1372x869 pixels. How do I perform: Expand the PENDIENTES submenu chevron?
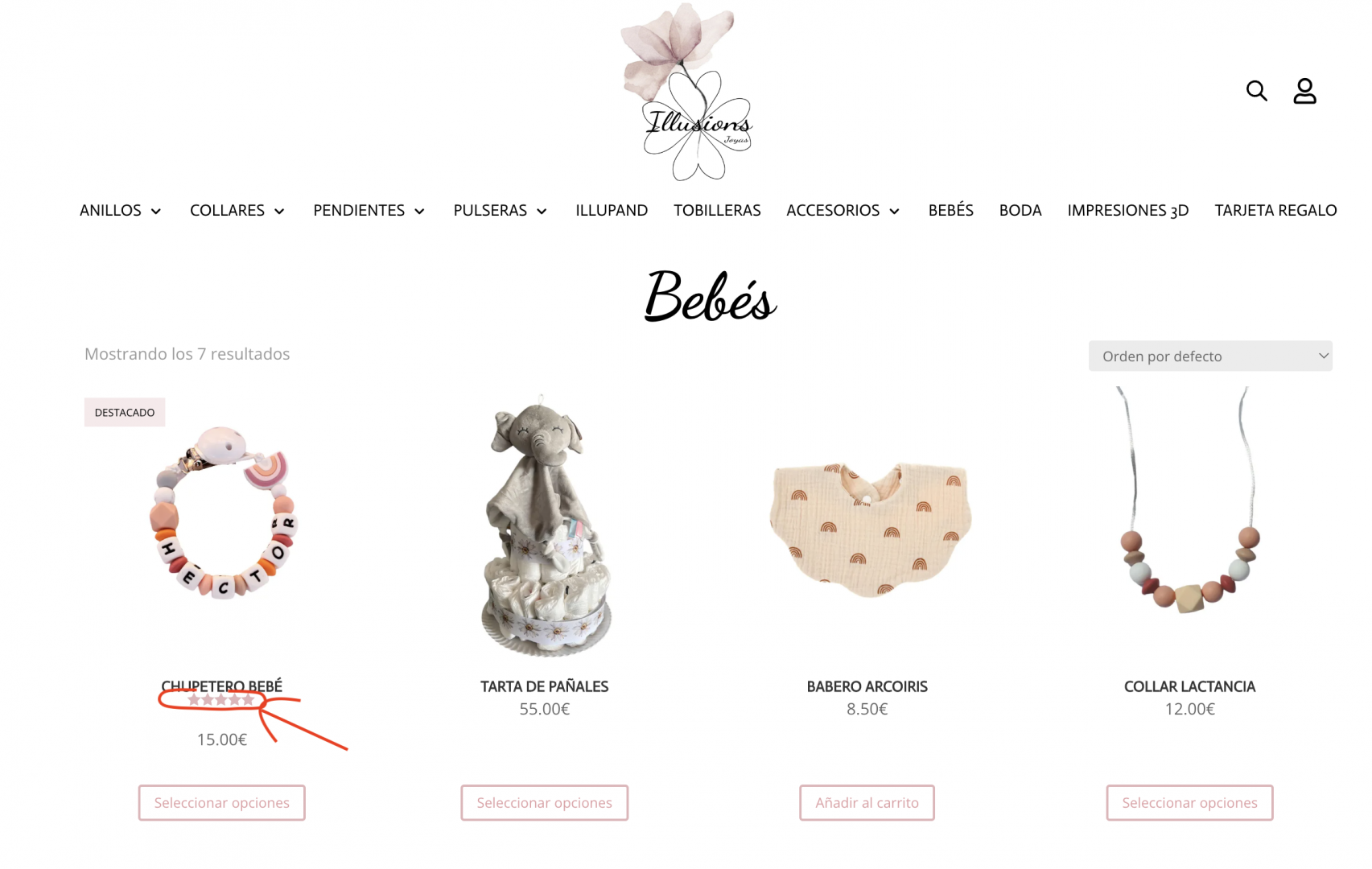(x=419, y=211)
